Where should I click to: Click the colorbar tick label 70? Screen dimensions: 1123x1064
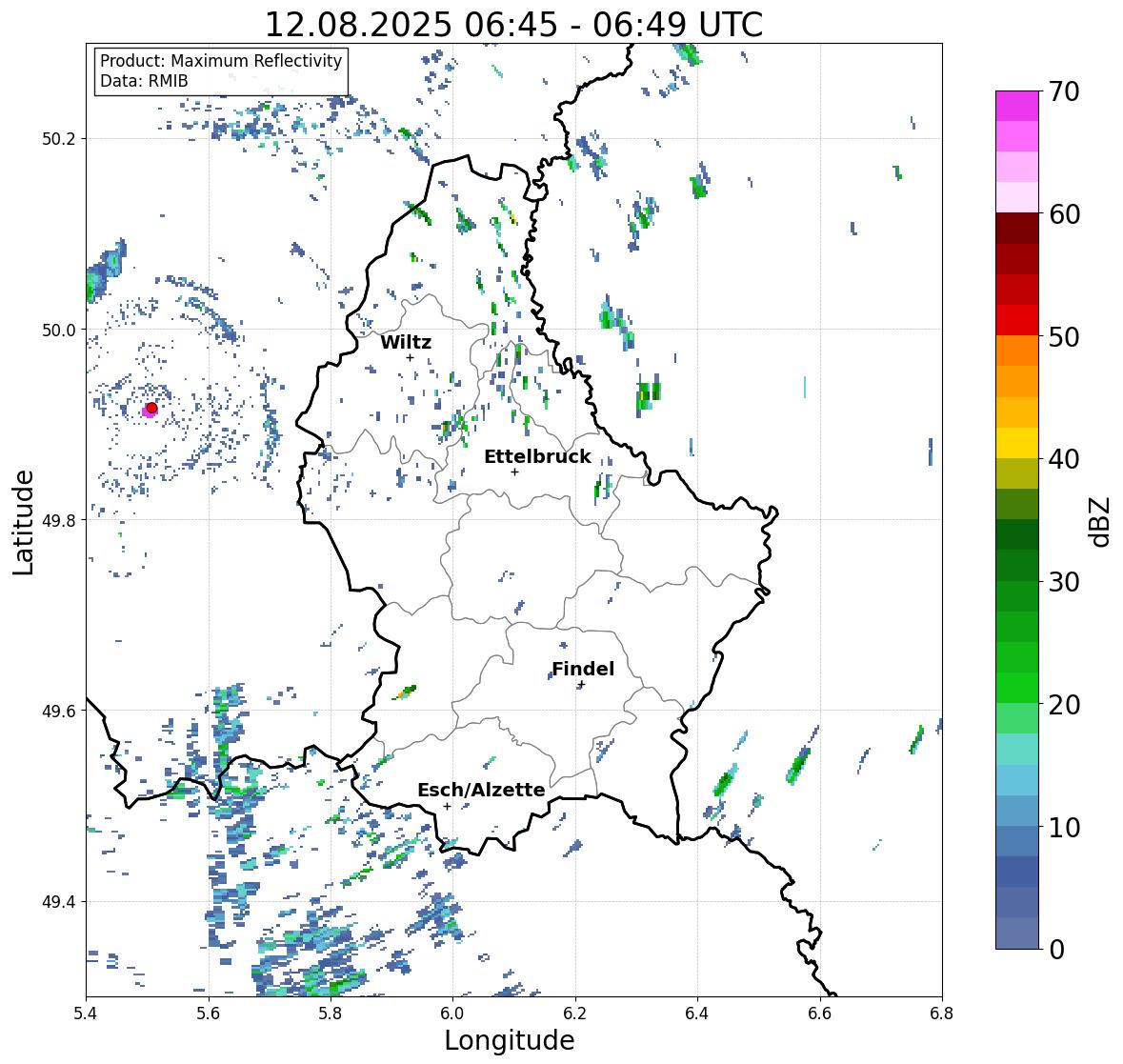1064,91
